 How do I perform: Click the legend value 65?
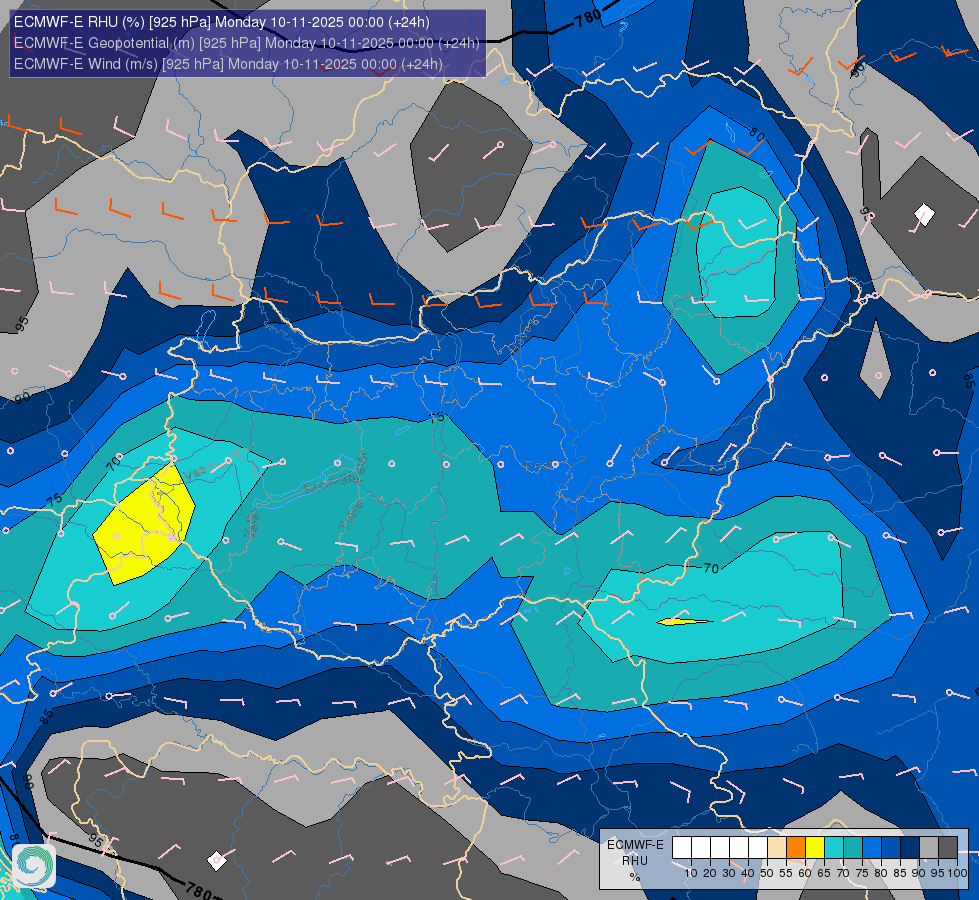point(824,873)
